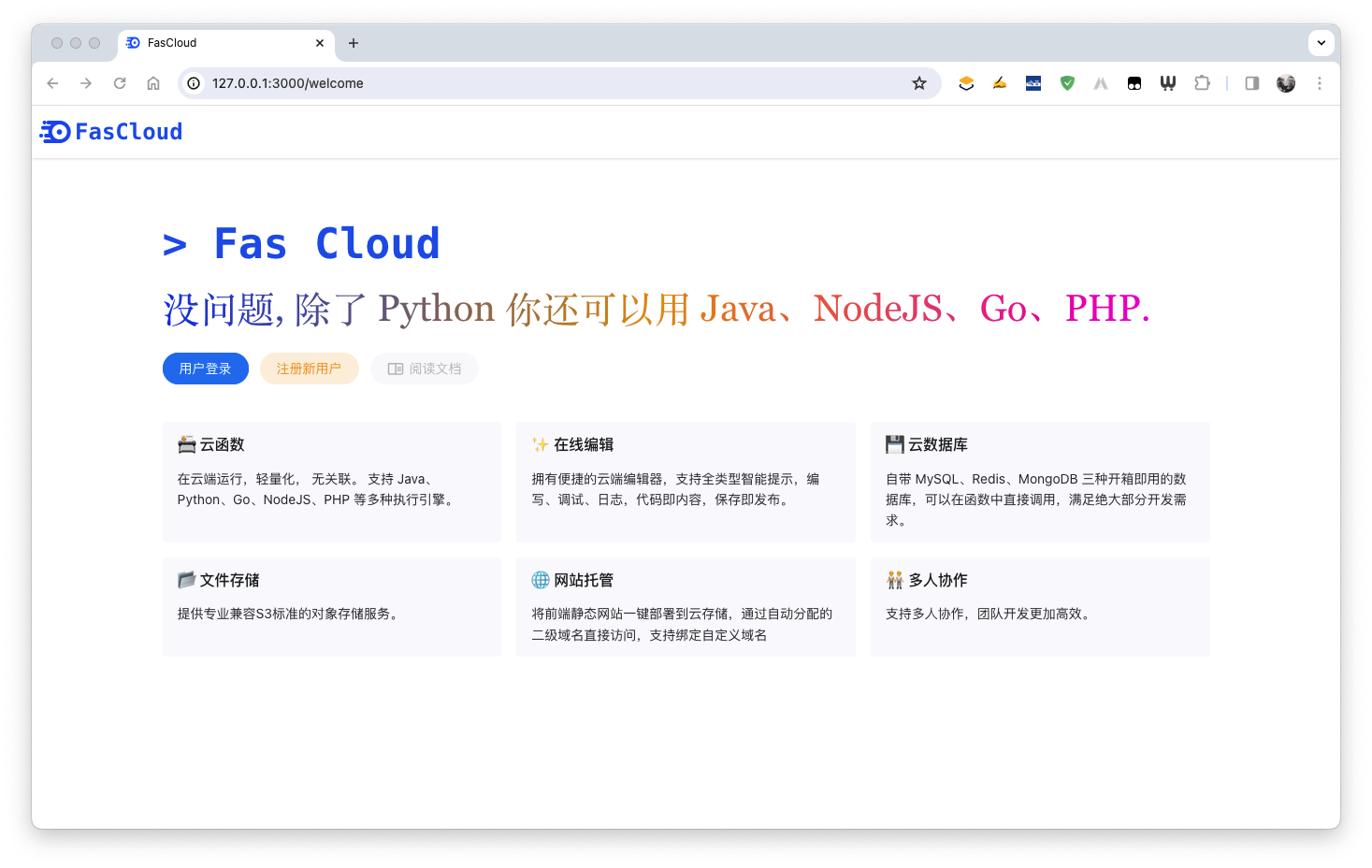The image size is (1372, 868).
Task: Click the 云数据库 card title
Action: (x=938, y=444)
